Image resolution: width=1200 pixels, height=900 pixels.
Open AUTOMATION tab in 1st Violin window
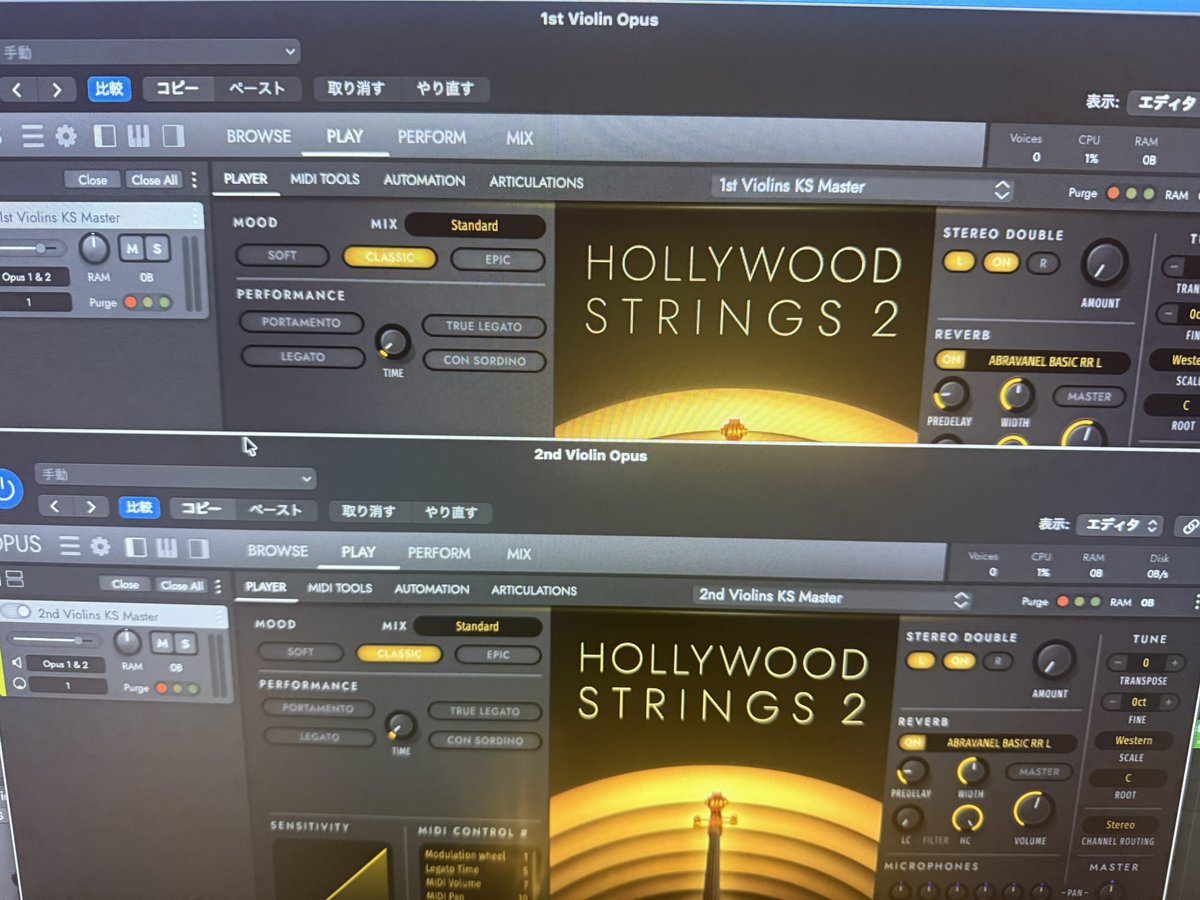point(425,181)
